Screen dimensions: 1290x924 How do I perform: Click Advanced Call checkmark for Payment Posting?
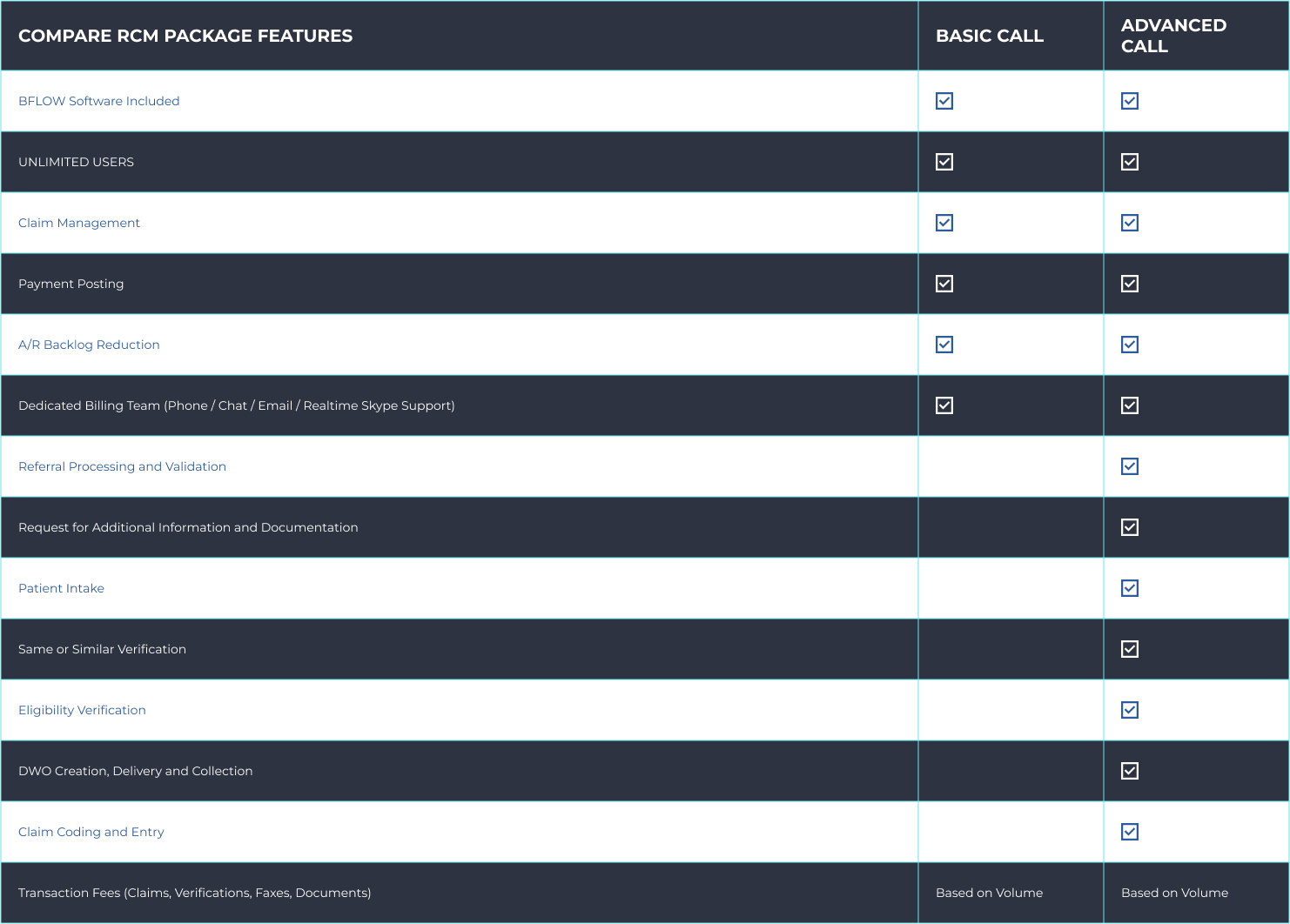point(1130,284)
